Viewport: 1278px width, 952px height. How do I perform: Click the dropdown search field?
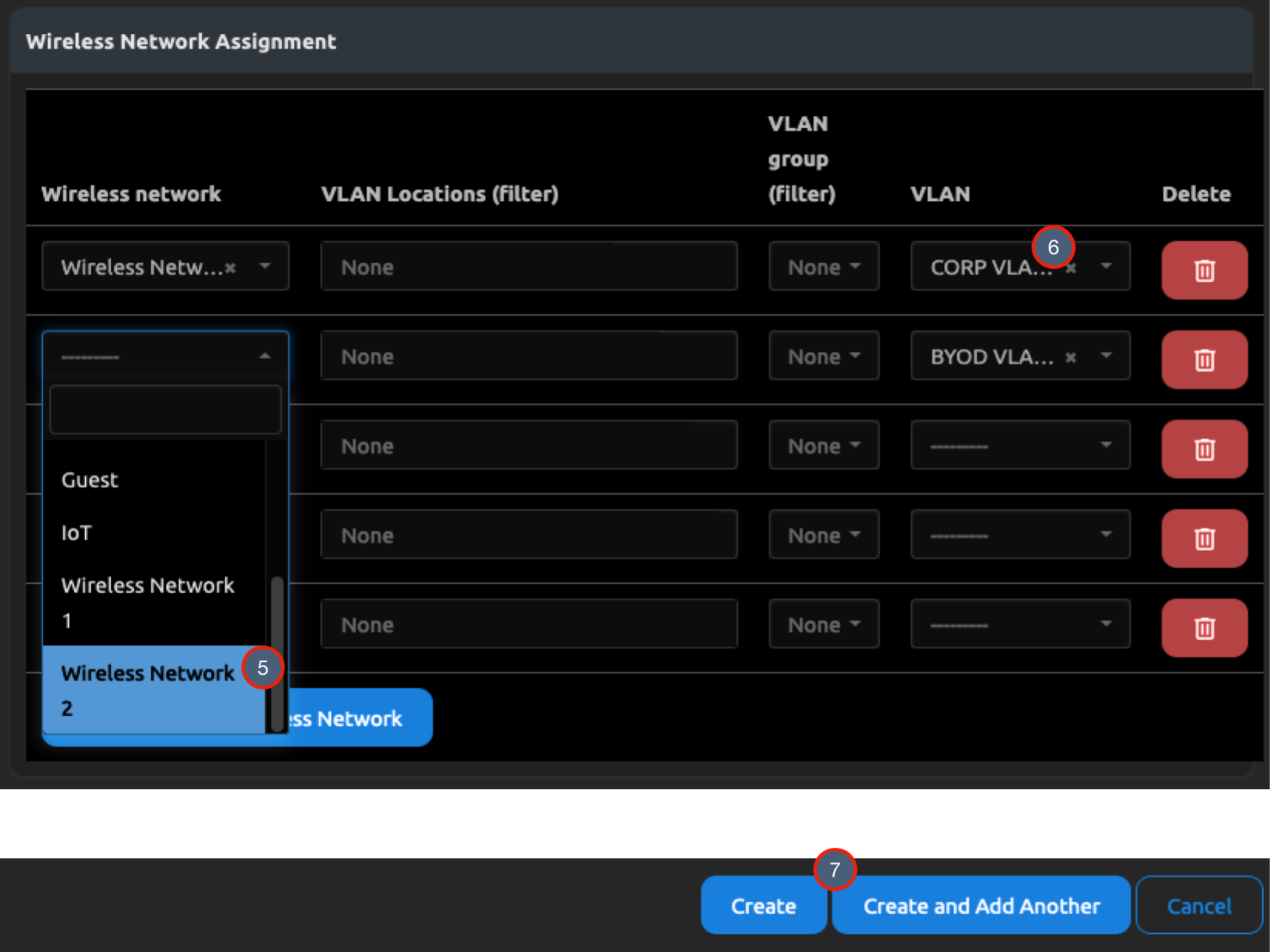click(x=165, y=409)
